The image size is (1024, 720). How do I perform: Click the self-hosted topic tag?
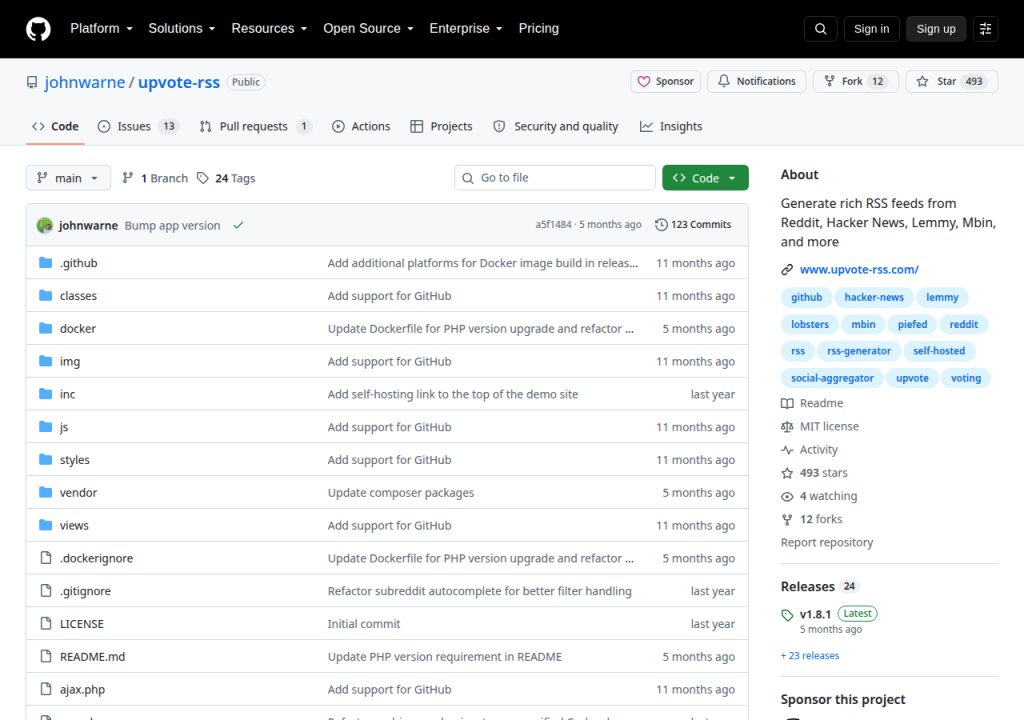point(938,351)
